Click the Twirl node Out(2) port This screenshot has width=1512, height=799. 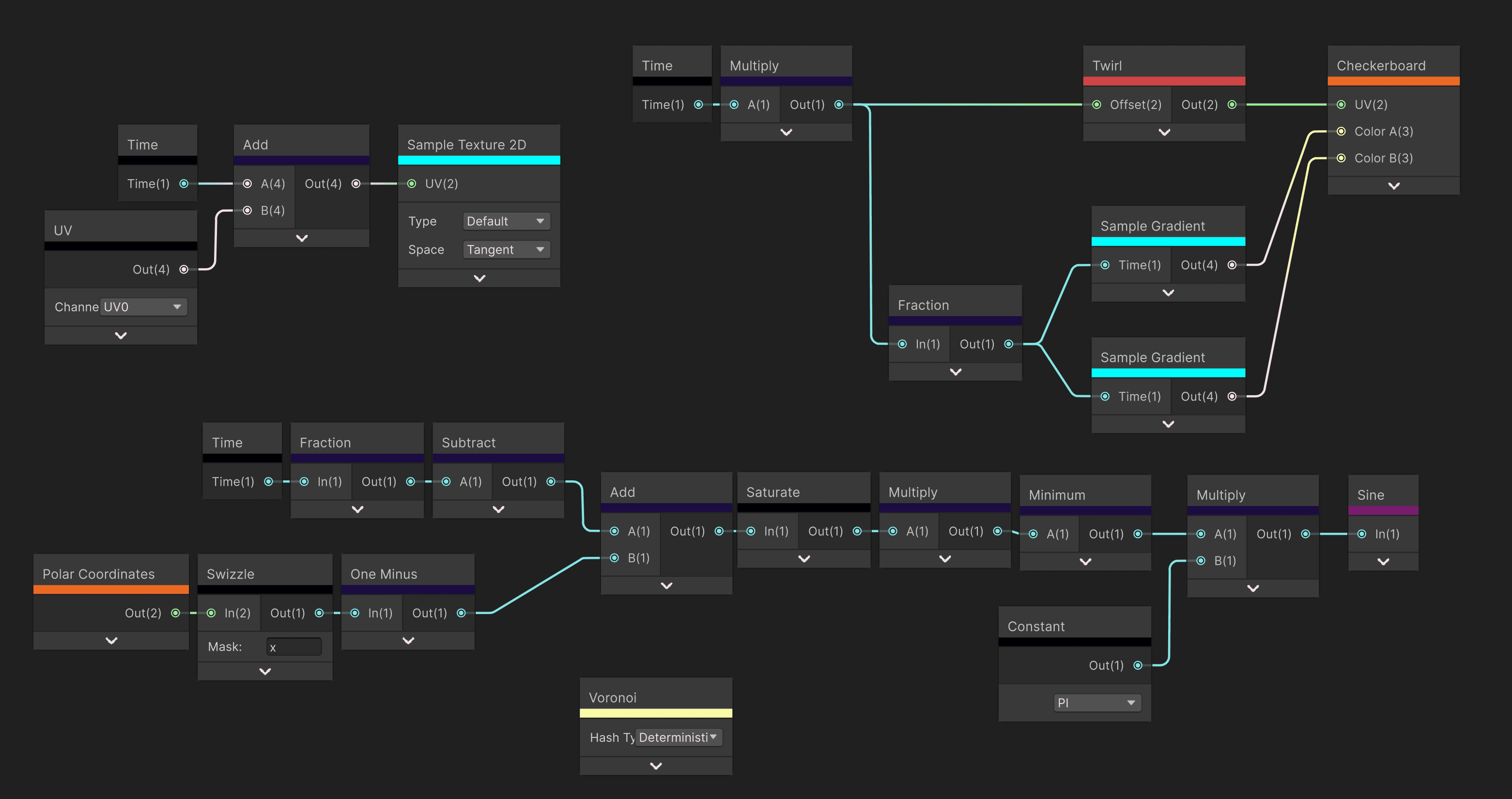point(1232,105)
